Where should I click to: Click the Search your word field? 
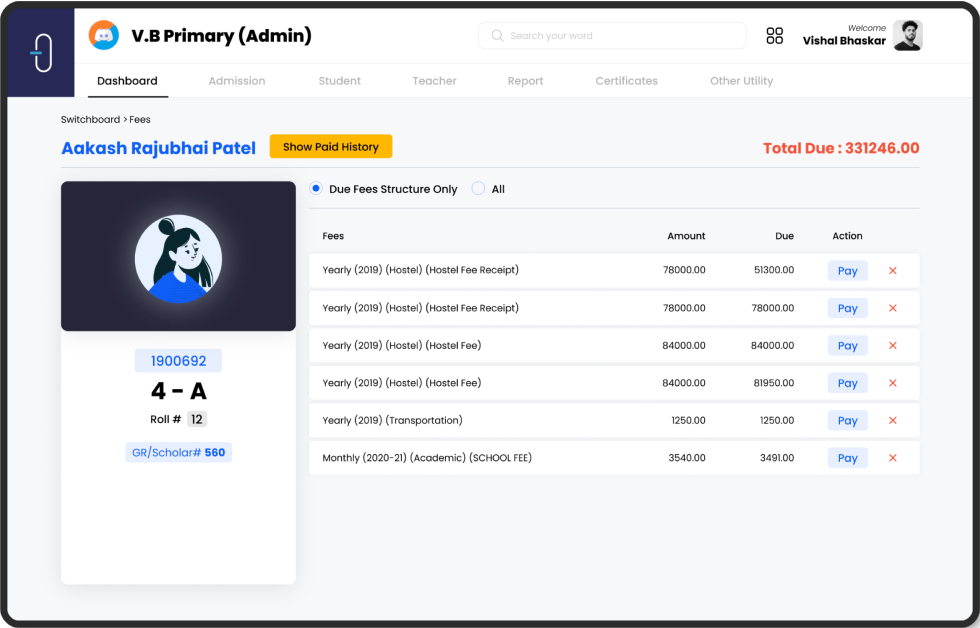click(620, 36)
